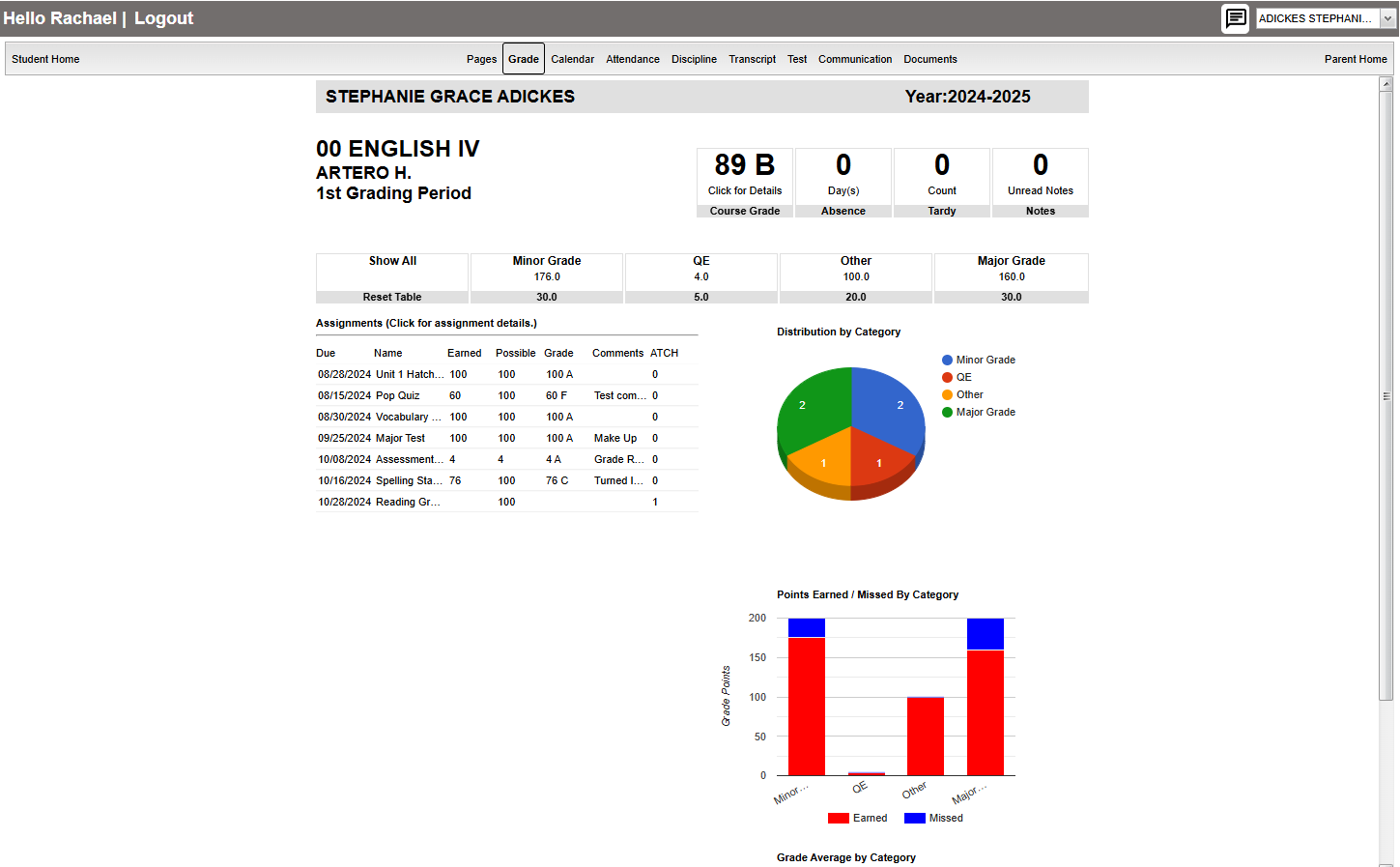
Task: Click the vertical scrollbar thumb
Action: (x=1386, y=395)
